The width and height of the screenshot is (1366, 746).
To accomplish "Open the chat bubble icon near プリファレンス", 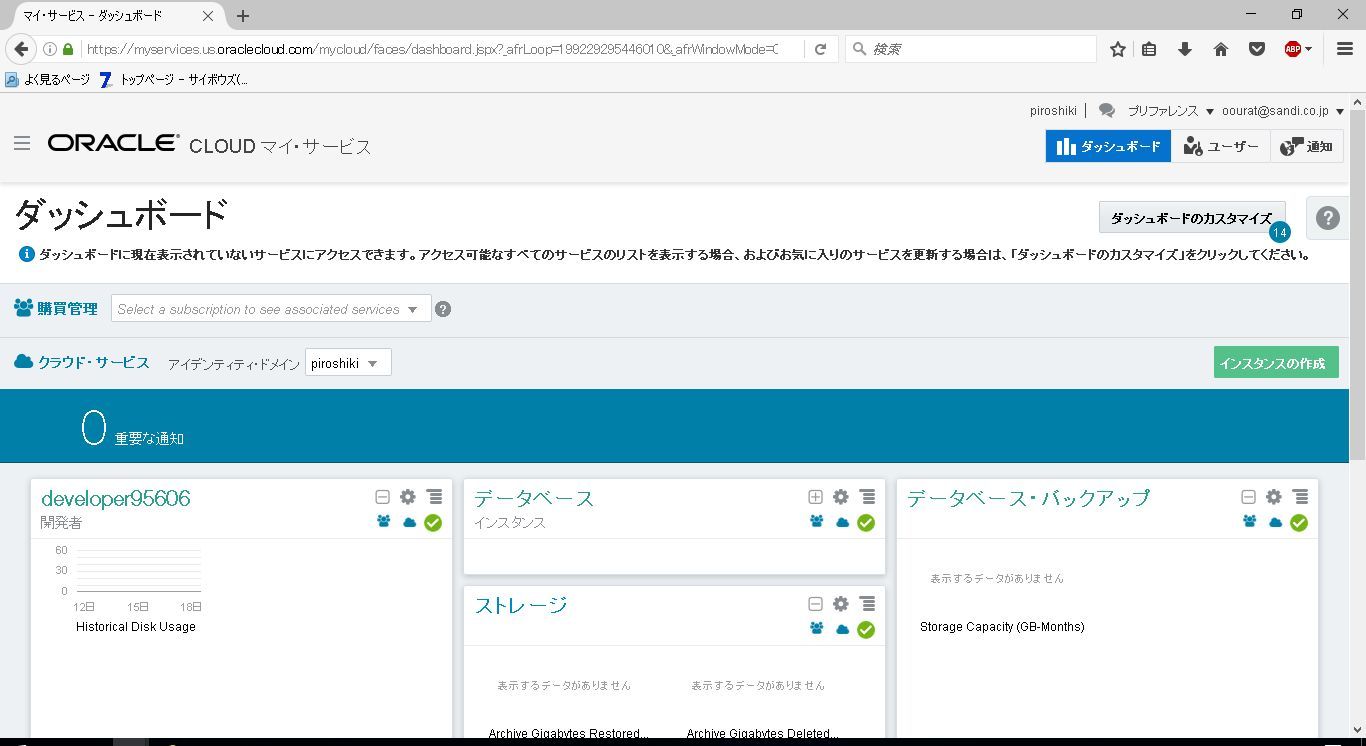I will pos(1107,111).
